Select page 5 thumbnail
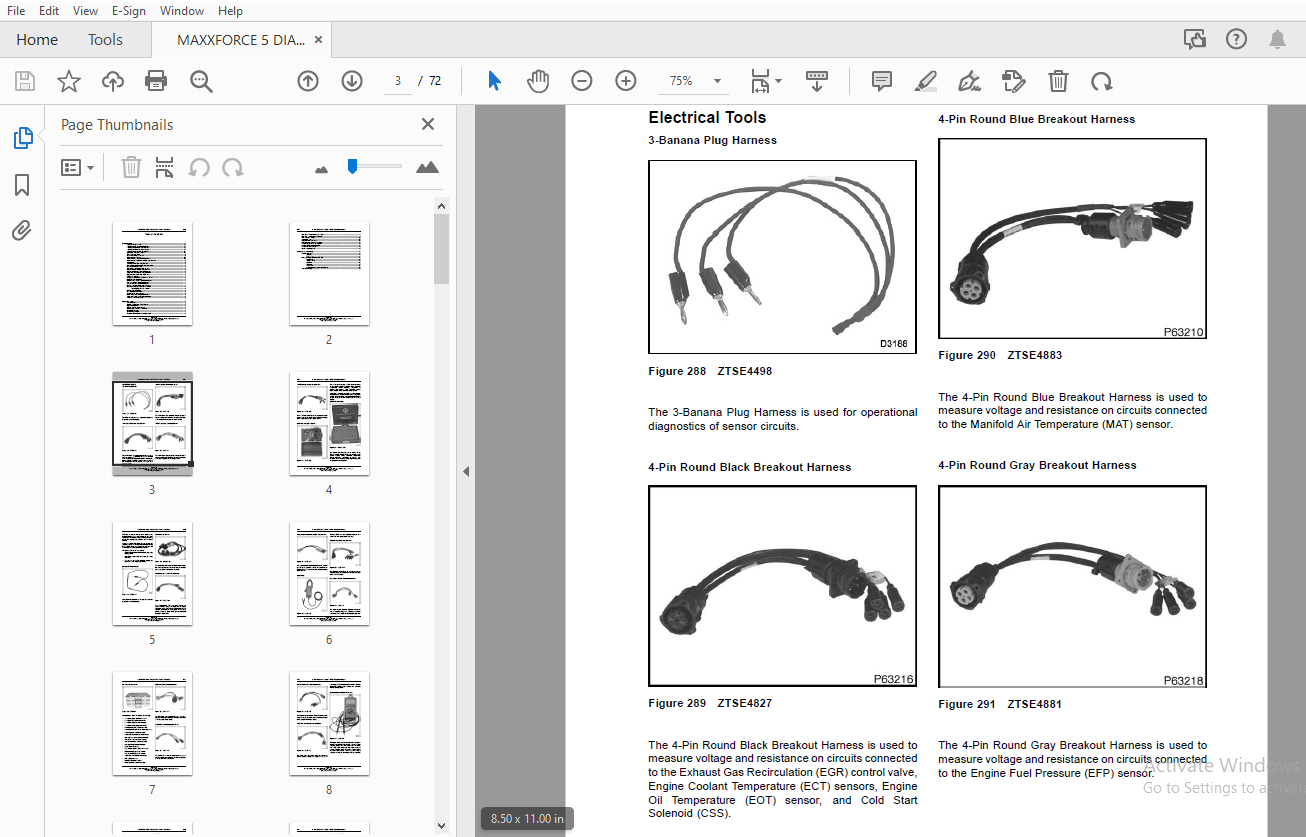Viewport: 1306px width, 837px height. pyautogui.click(x=152, y=574)
